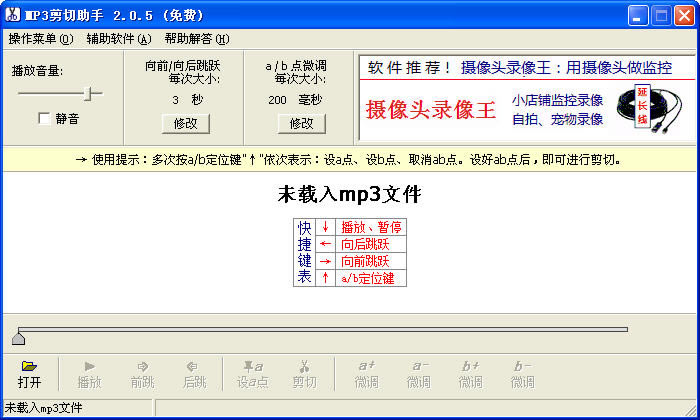Image resolution: width=700 pixels, height=420 pixels.
Task: Close the MP3剪切助手 window
Action: [684, 16]
